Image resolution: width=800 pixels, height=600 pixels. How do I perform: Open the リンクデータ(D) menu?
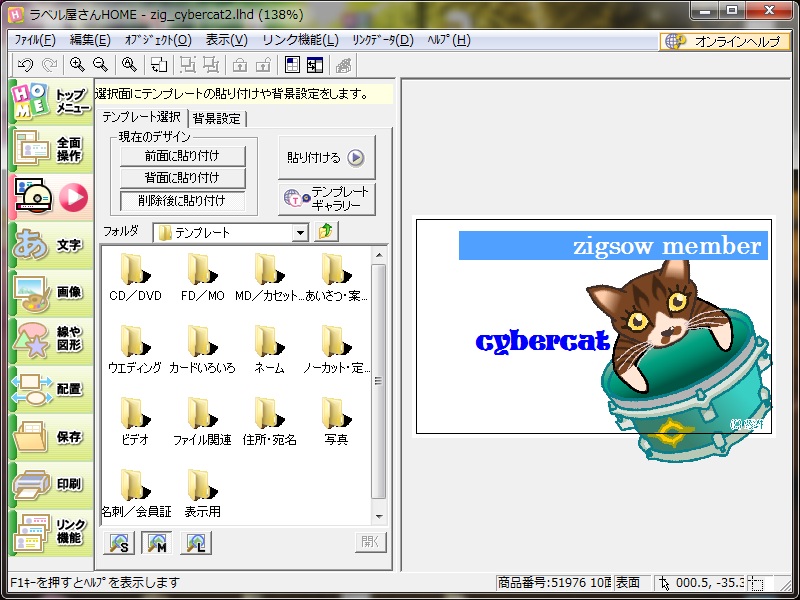click(x=383, y=40)
